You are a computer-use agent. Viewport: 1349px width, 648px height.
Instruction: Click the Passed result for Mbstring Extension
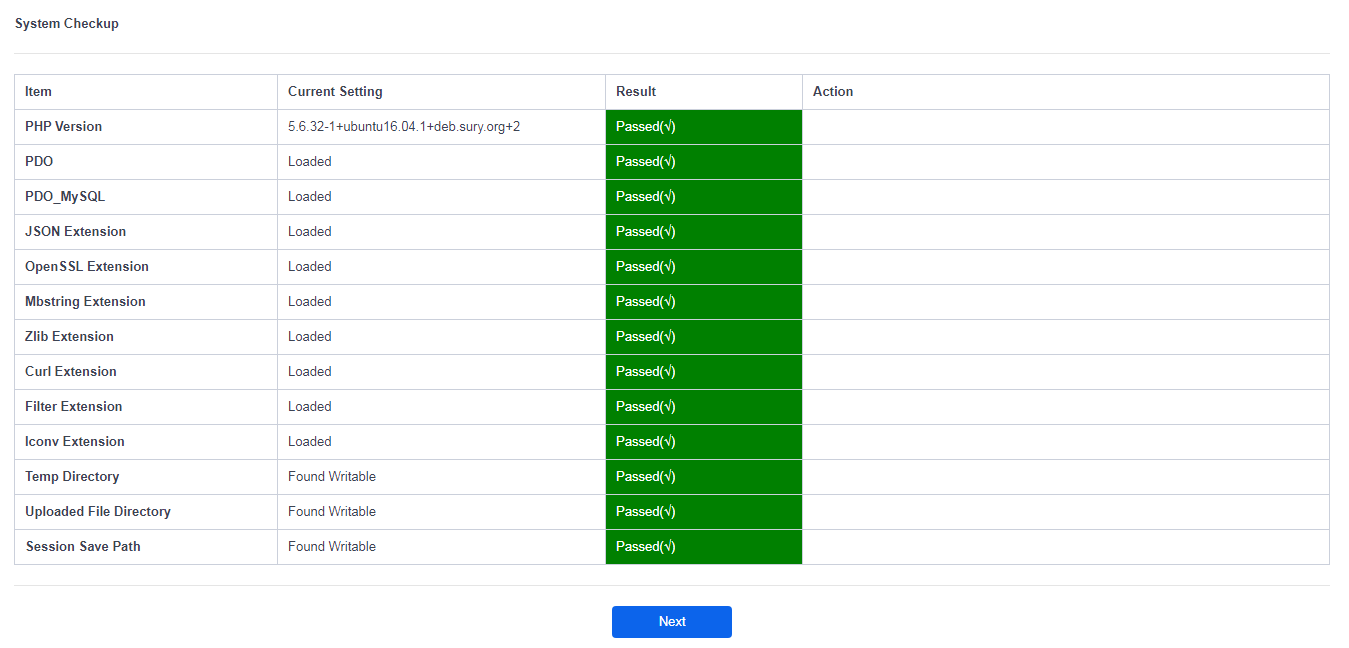tap(704, 302)
